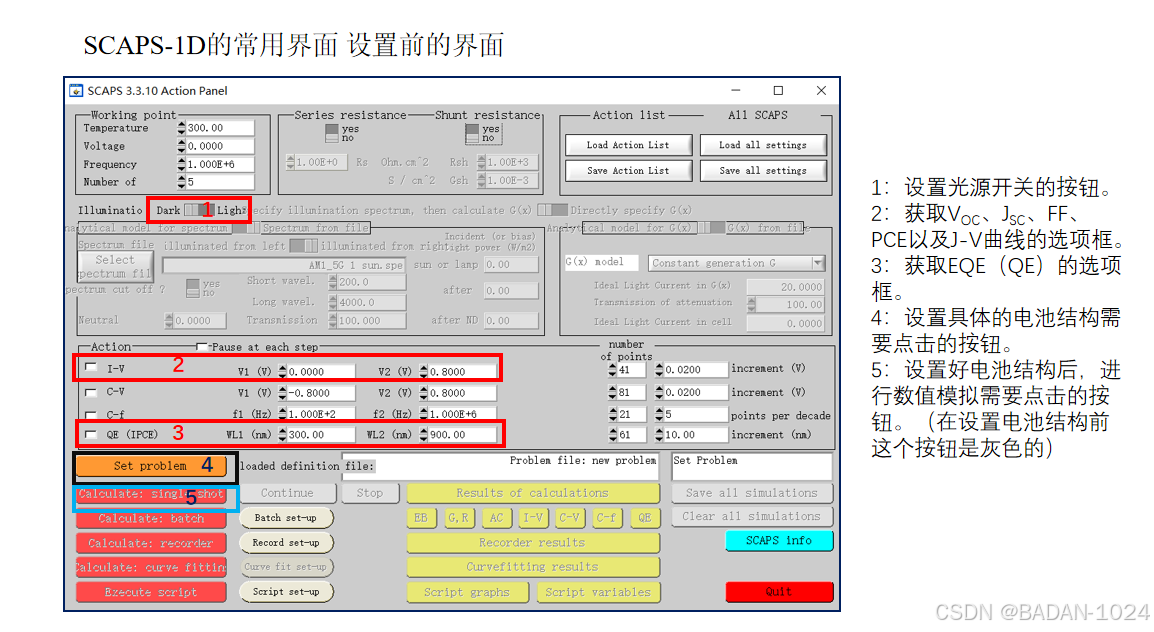Run Calculate: single shot
The image size is (1154, 632).
point(151,494)
